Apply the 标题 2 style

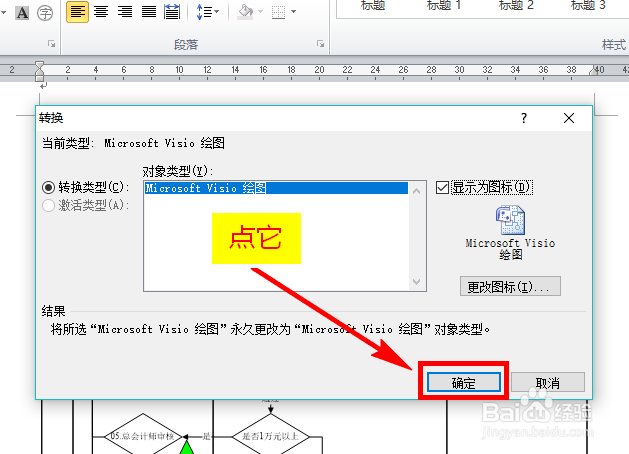(x=516, y=5)
